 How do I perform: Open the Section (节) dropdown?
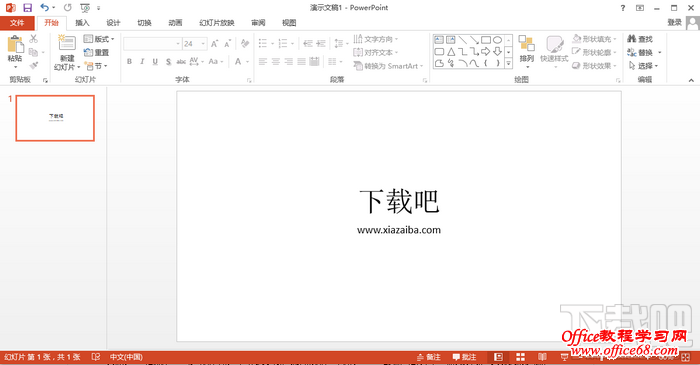(x=96, y=66)
